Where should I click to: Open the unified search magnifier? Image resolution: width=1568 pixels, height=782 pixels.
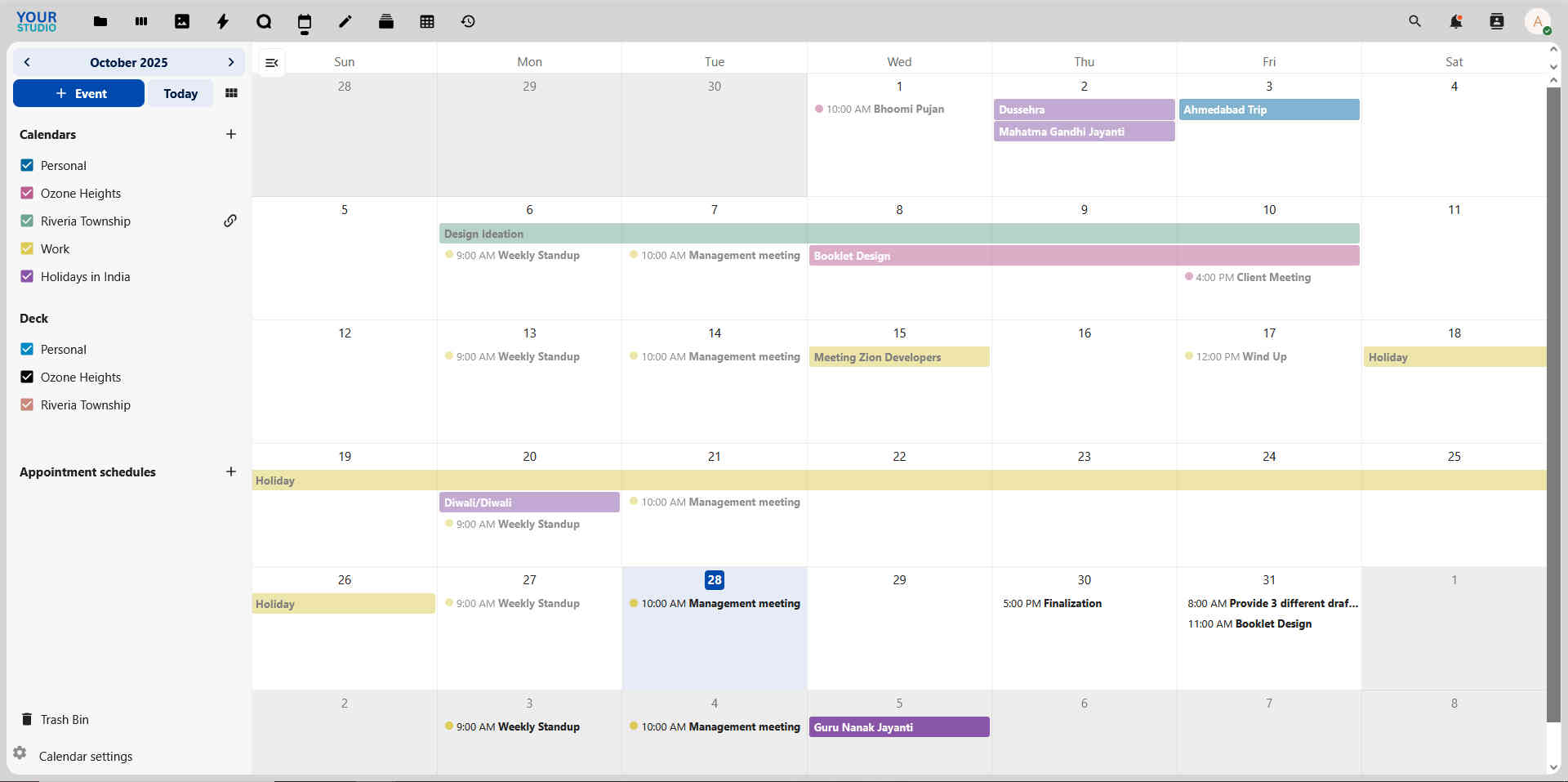pos(1415,22)
